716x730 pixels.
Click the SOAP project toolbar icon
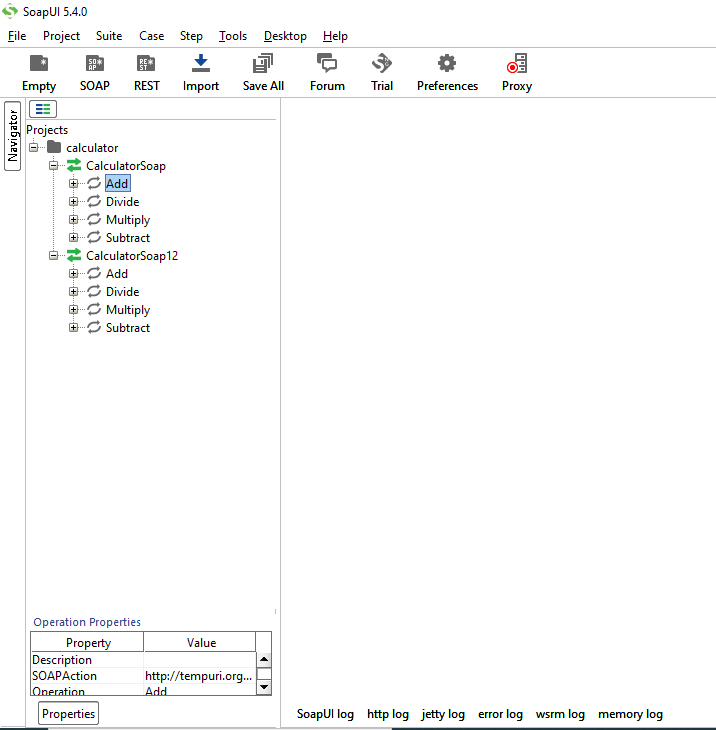click(95, 64)
